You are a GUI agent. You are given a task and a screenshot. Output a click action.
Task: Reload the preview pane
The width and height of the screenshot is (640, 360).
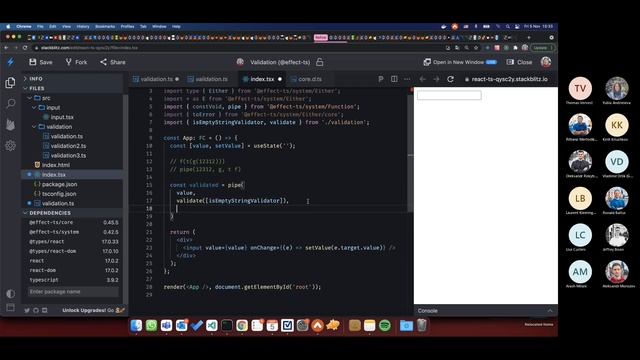(450, 79)
